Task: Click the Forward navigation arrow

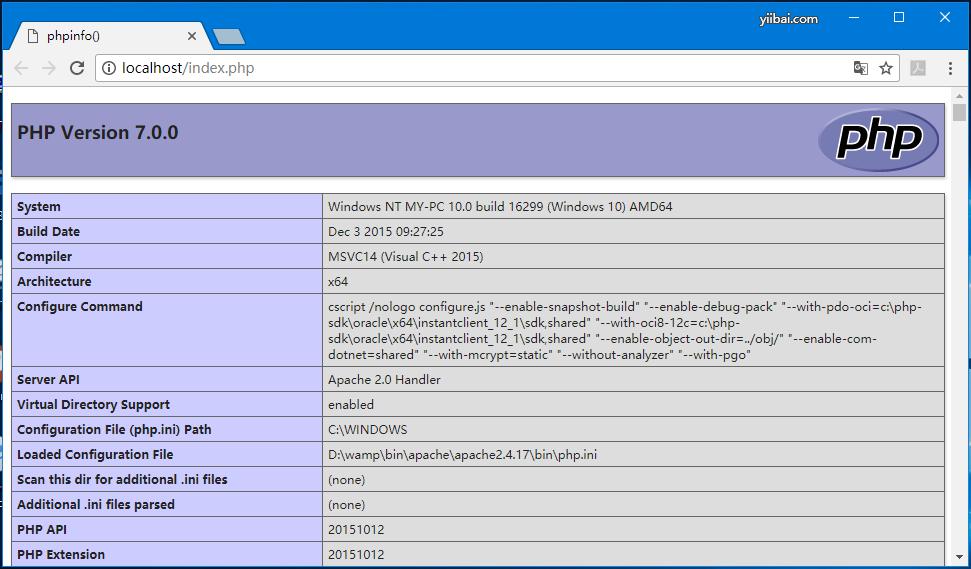Action: [48, 68]
